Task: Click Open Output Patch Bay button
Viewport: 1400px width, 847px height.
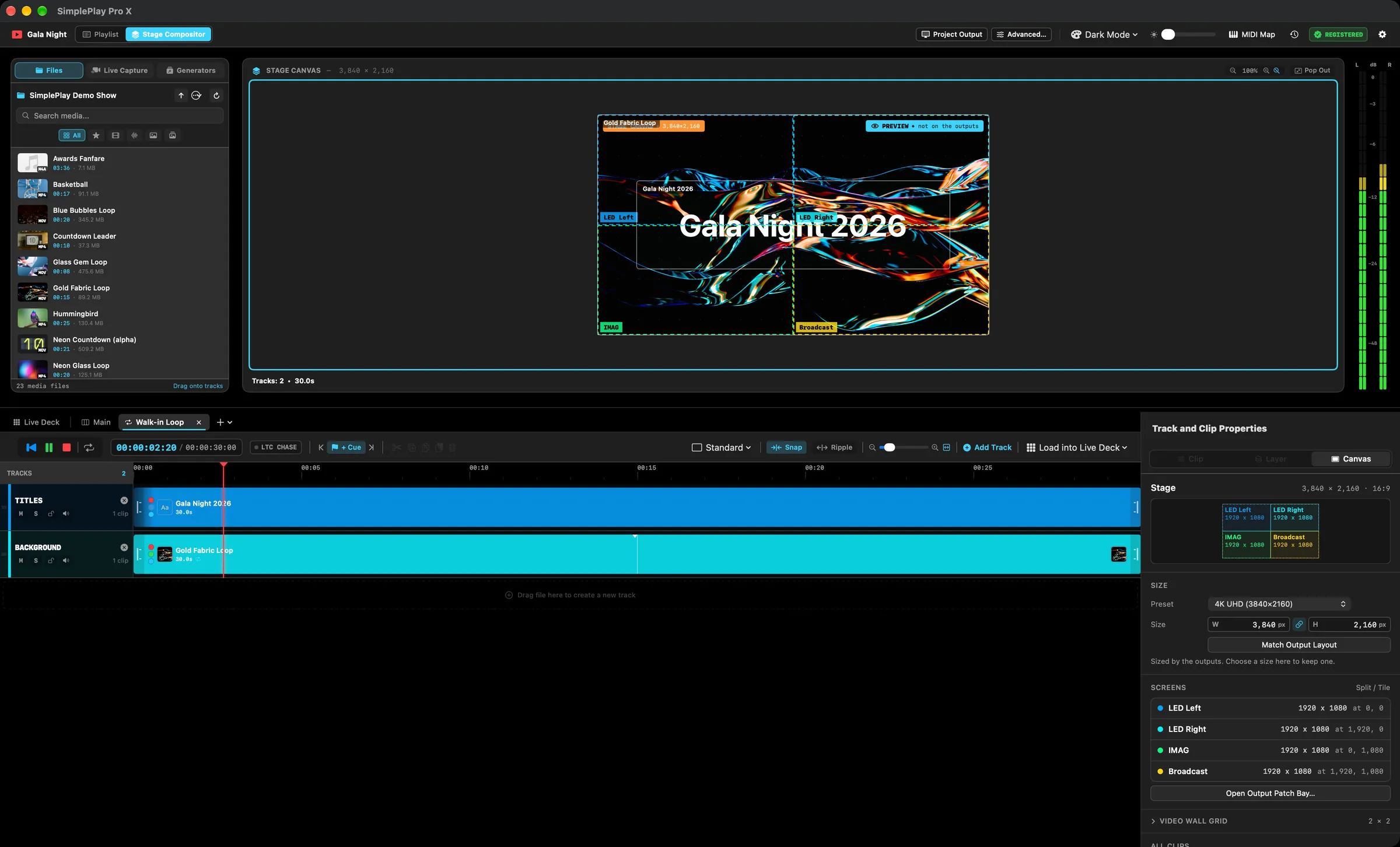Action: click(x=1270, y=793)
